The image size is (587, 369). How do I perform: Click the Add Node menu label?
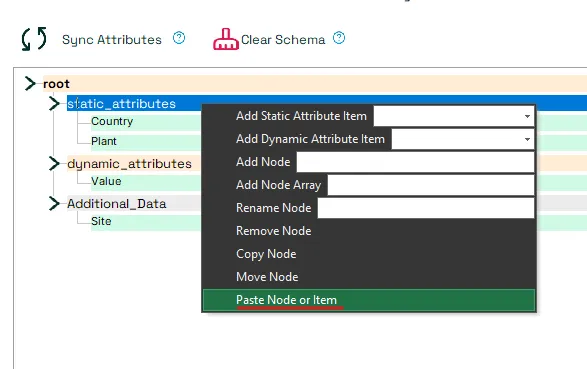coord(263,162)
